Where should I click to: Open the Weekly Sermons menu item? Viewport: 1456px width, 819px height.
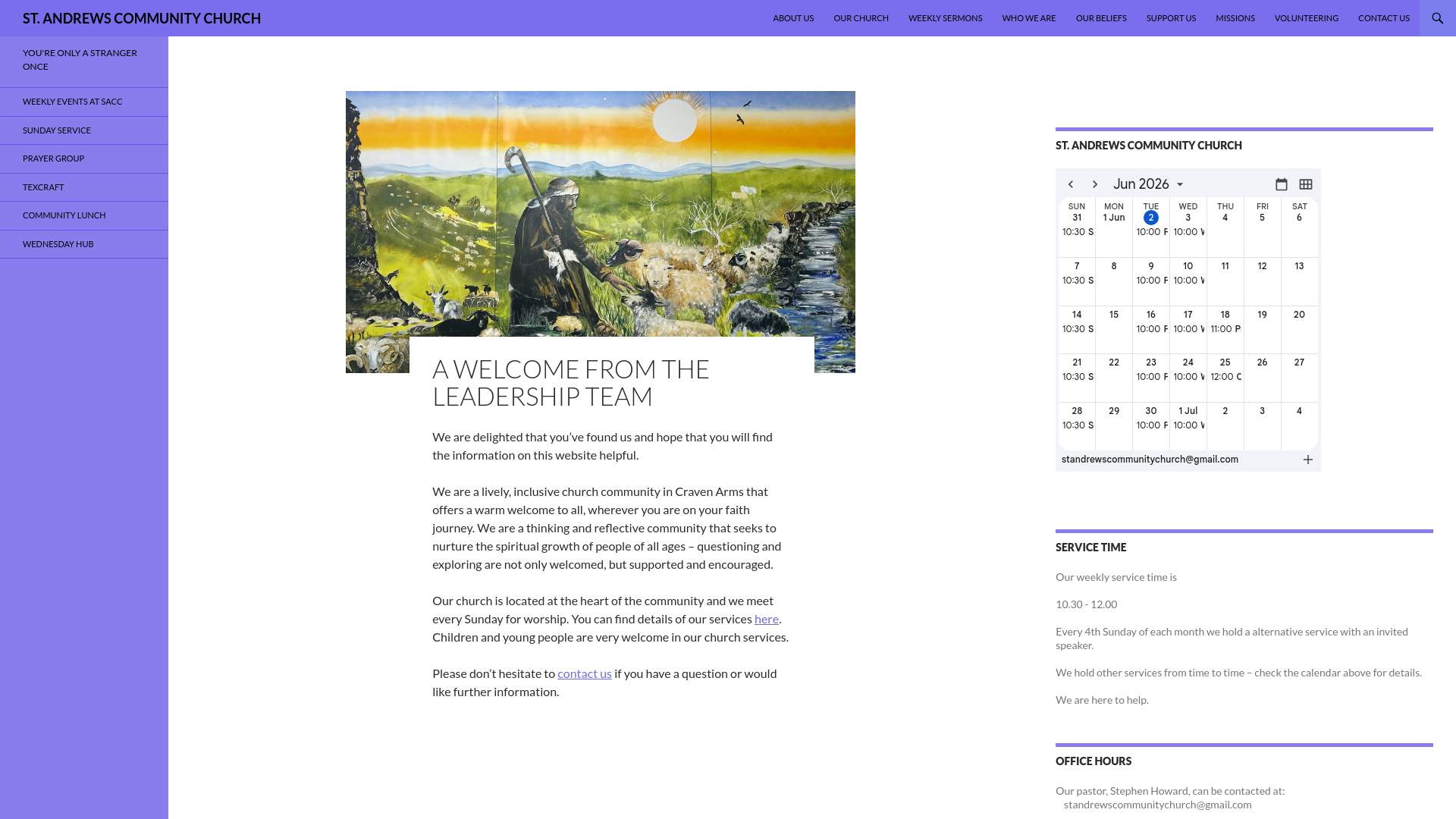click(945, 18)
